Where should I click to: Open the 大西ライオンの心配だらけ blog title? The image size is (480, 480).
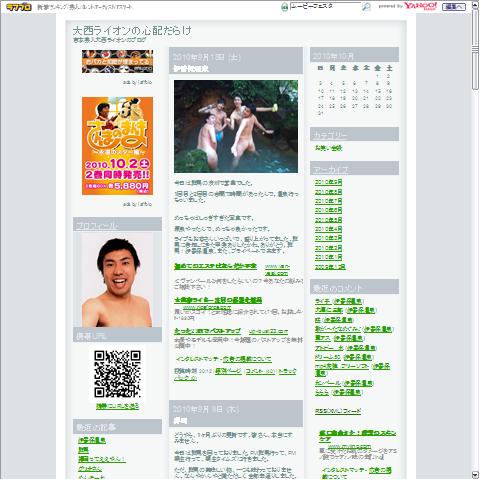[x=132, y=31]
